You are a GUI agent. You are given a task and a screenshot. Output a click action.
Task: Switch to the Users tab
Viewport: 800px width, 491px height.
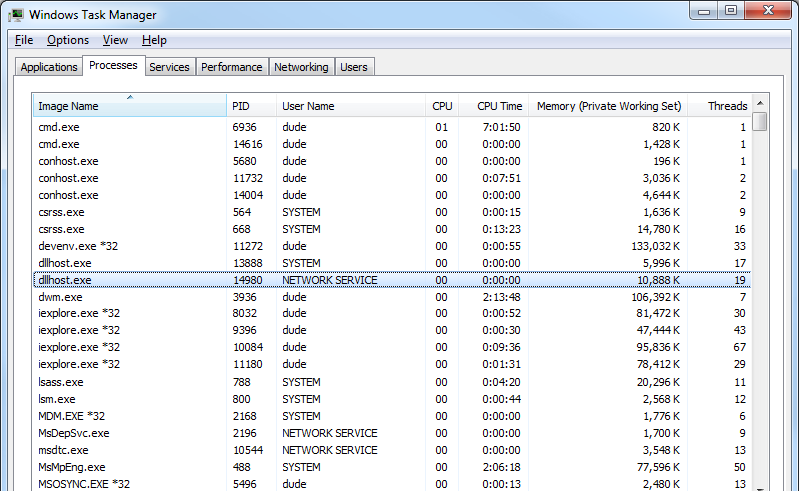click(x=354, y=67)
